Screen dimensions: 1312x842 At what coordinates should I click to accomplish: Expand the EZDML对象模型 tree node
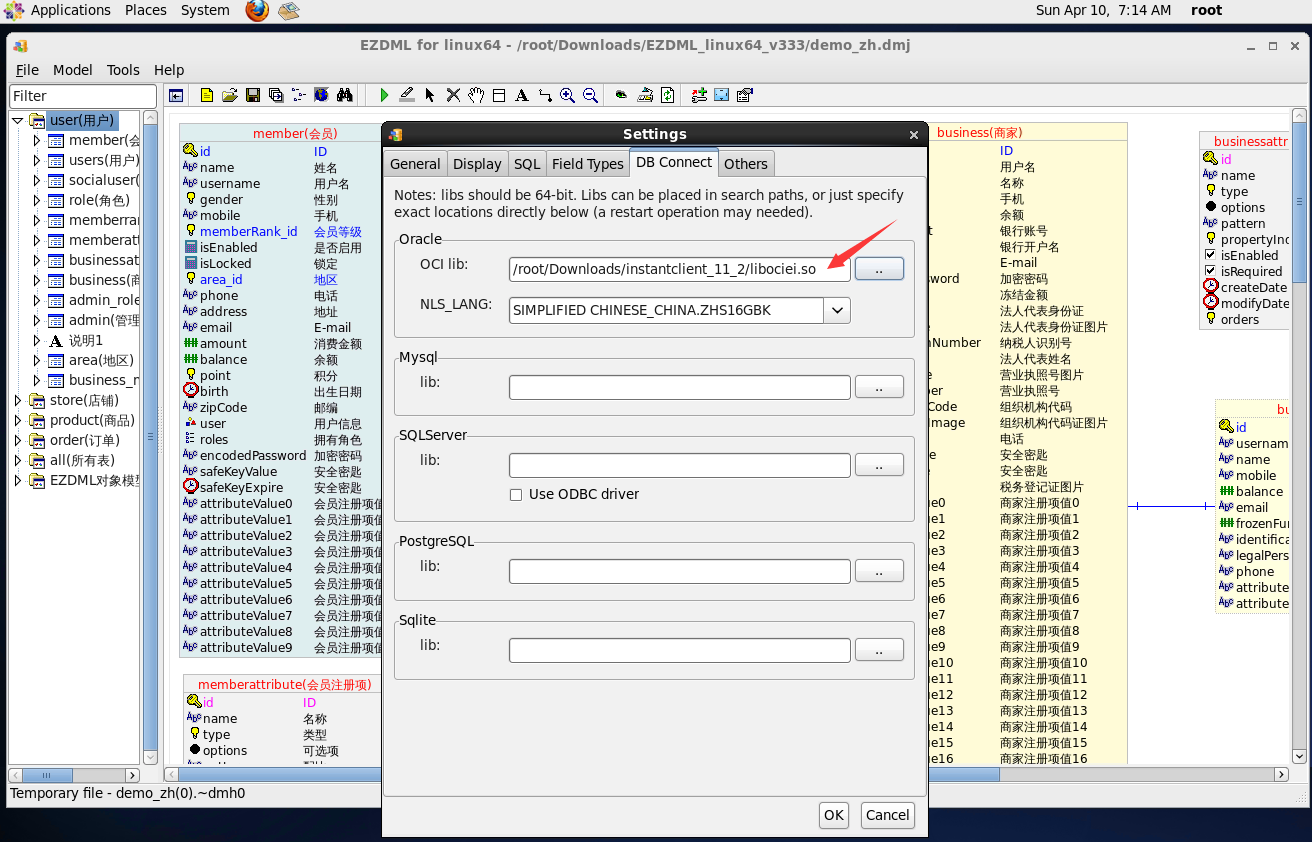(18, 480)
